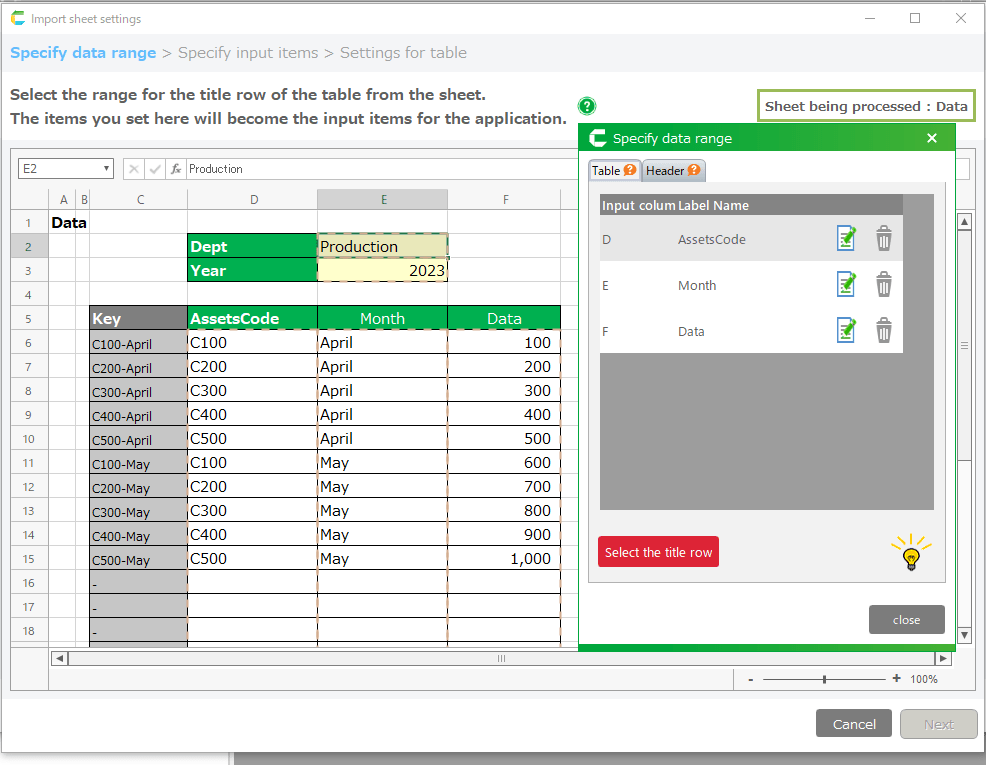Click the zoom slider handle
This screenshot has height=765, width=986.
click(824, 679)
